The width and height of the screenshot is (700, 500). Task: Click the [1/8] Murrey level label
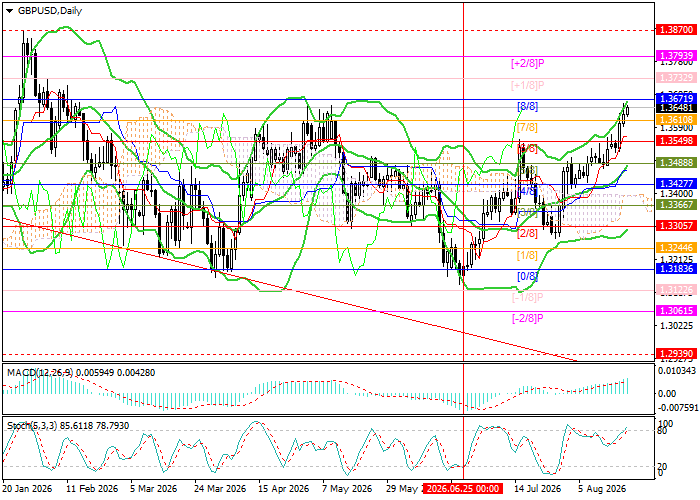pos(527,255)
